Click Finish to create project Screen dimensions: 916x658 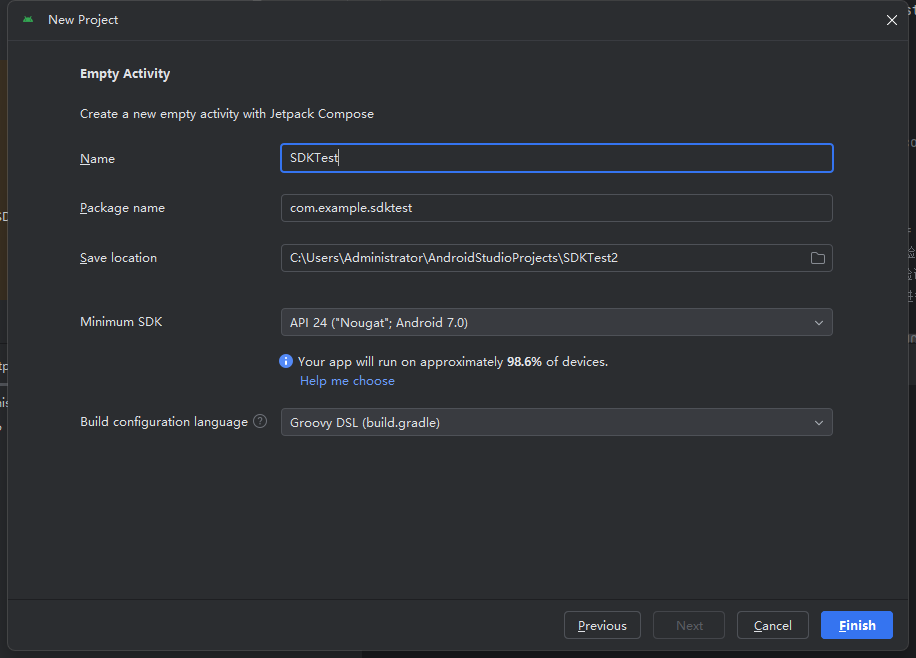click(856, 625)
